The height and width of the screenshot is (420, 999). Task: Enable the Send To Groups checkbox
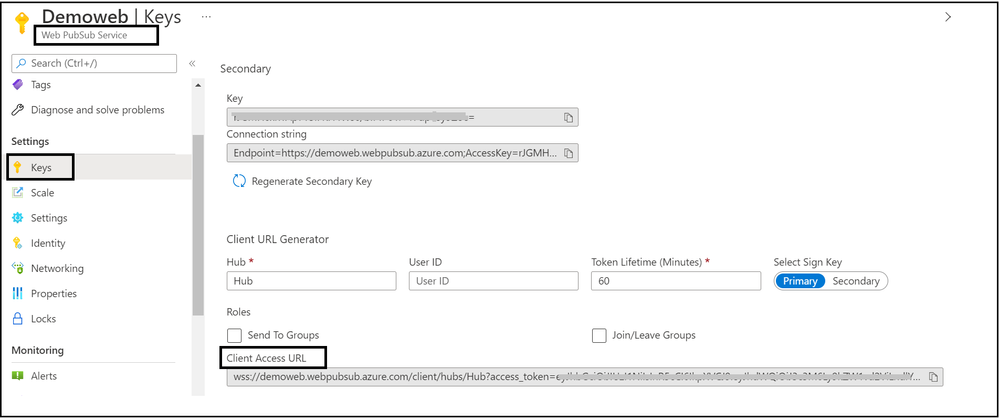234,335
